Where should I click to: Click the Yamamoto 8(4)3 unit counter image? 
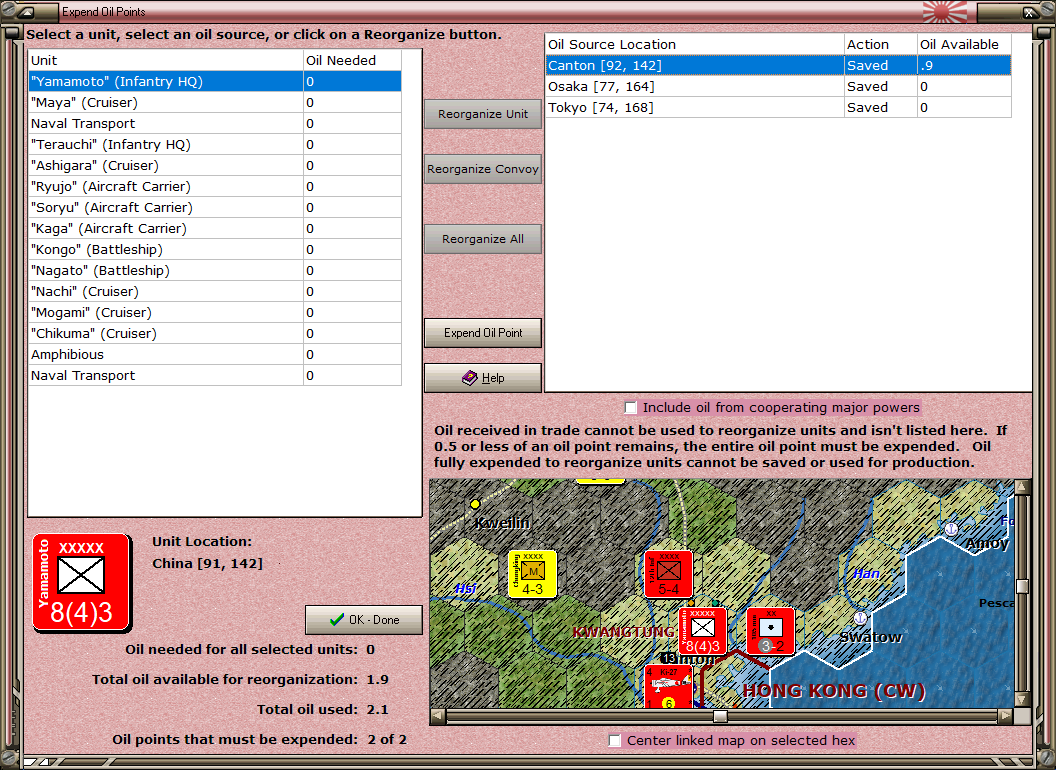point(82,583)
